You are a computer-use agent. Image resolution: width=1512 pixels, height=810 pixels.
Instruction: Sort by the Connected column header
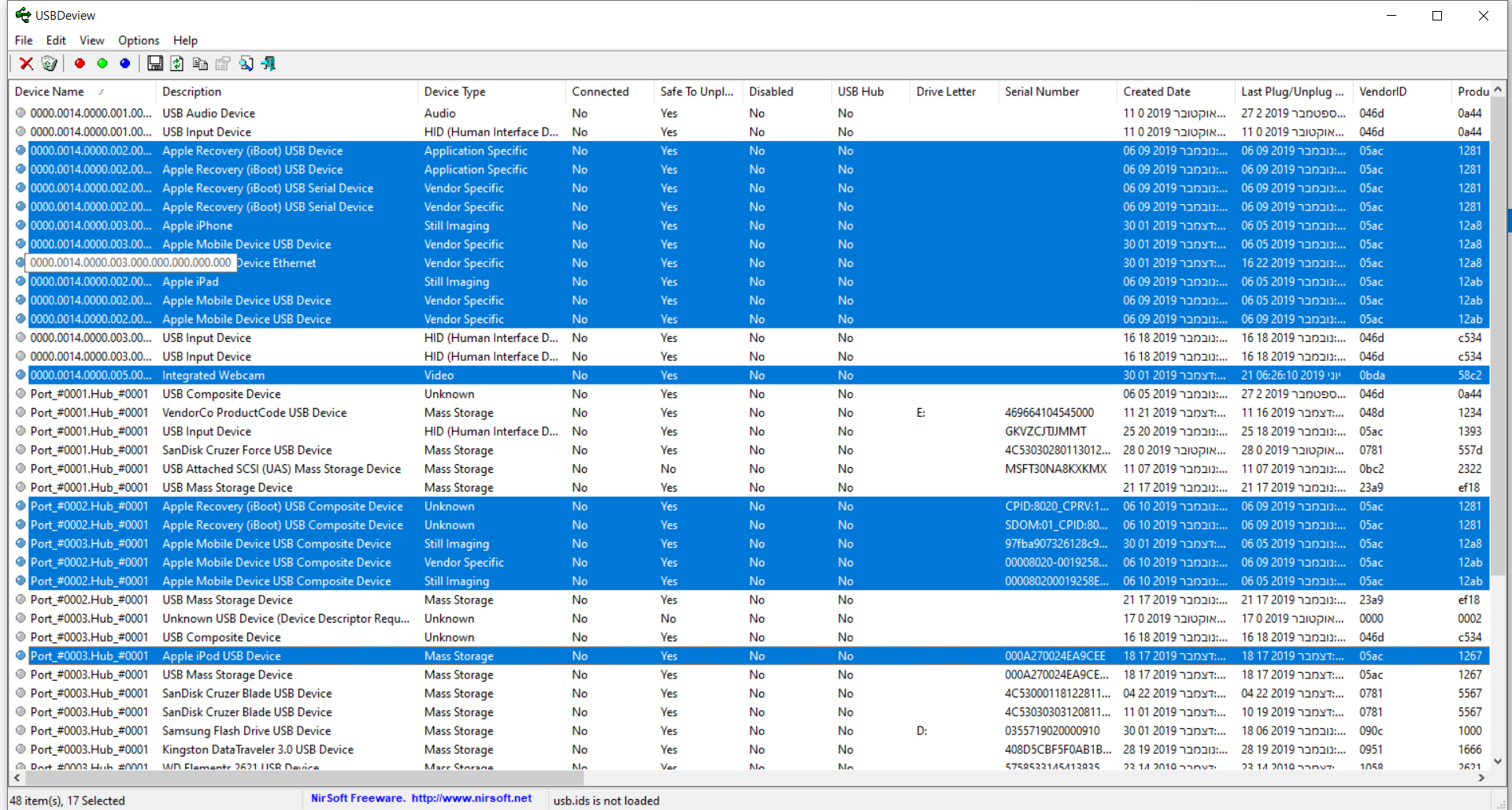click(610, 91)
